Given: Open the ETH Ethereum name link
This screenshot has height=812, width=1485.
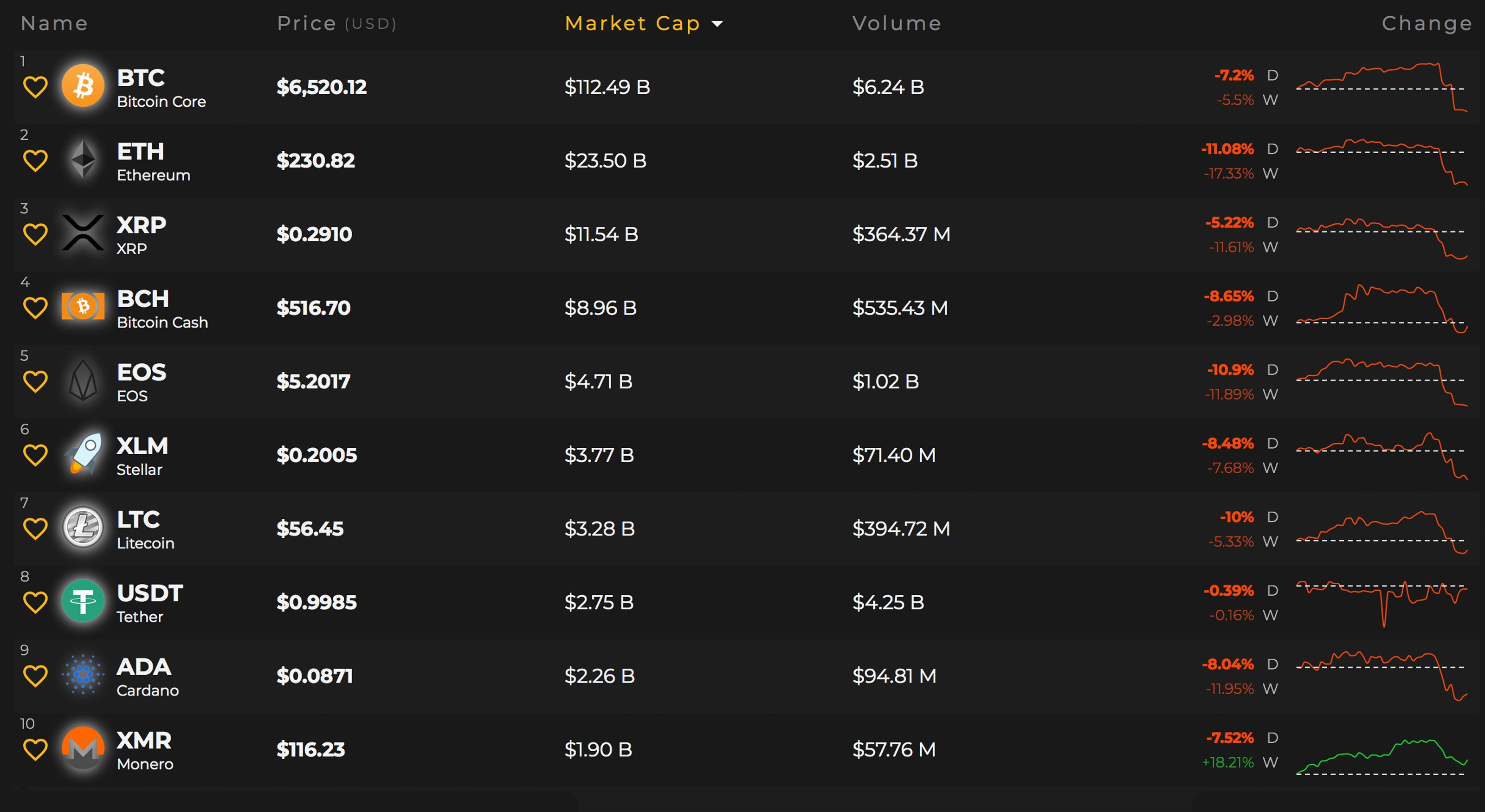Looking at the screenshot, I should (153, 161).
